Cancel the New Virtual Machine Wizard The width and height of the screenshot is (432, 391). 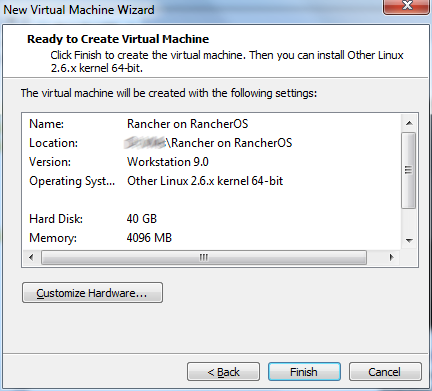coord(385,372)
